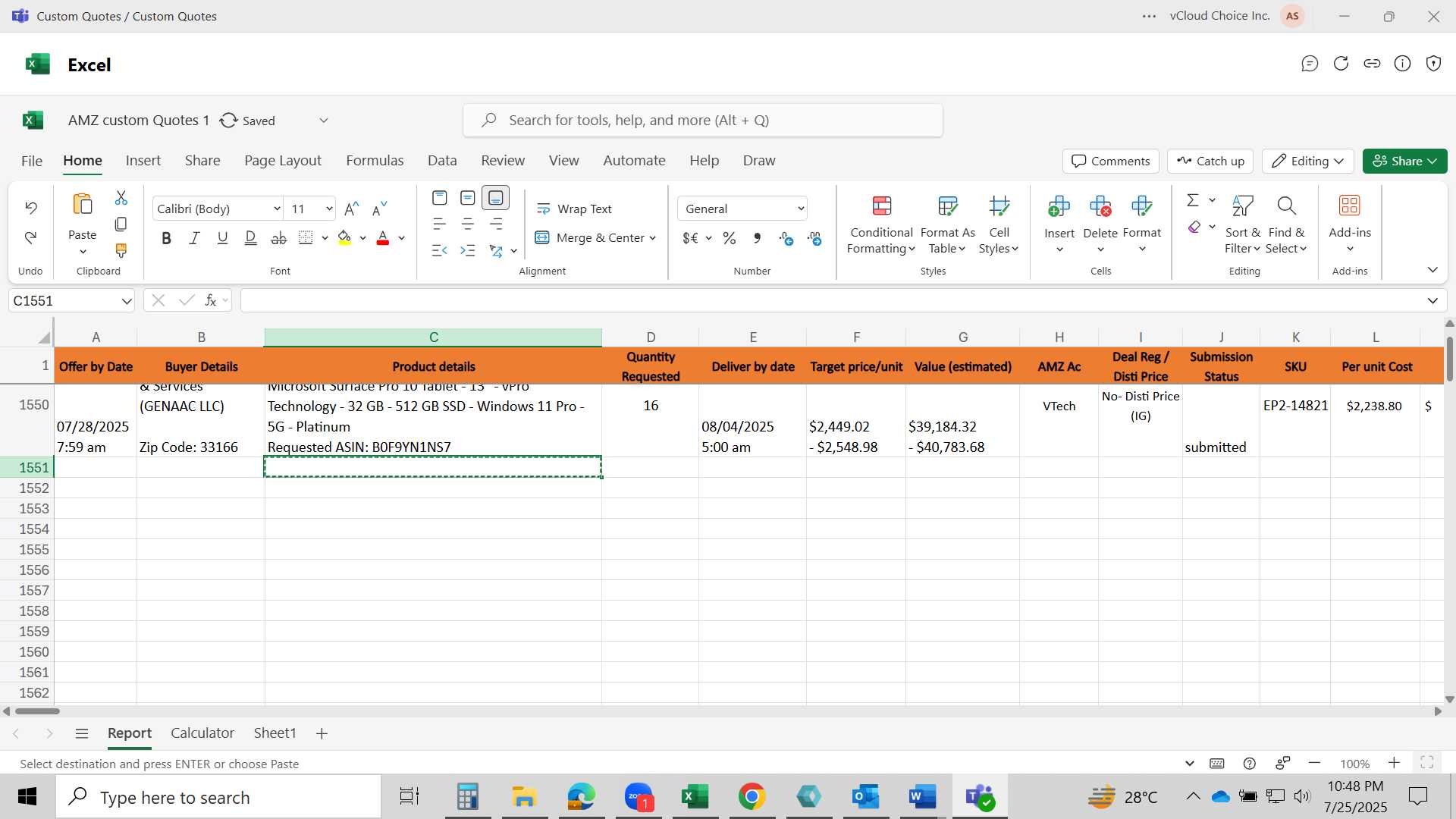Toggle Underline formatting

tap(222, 238)
